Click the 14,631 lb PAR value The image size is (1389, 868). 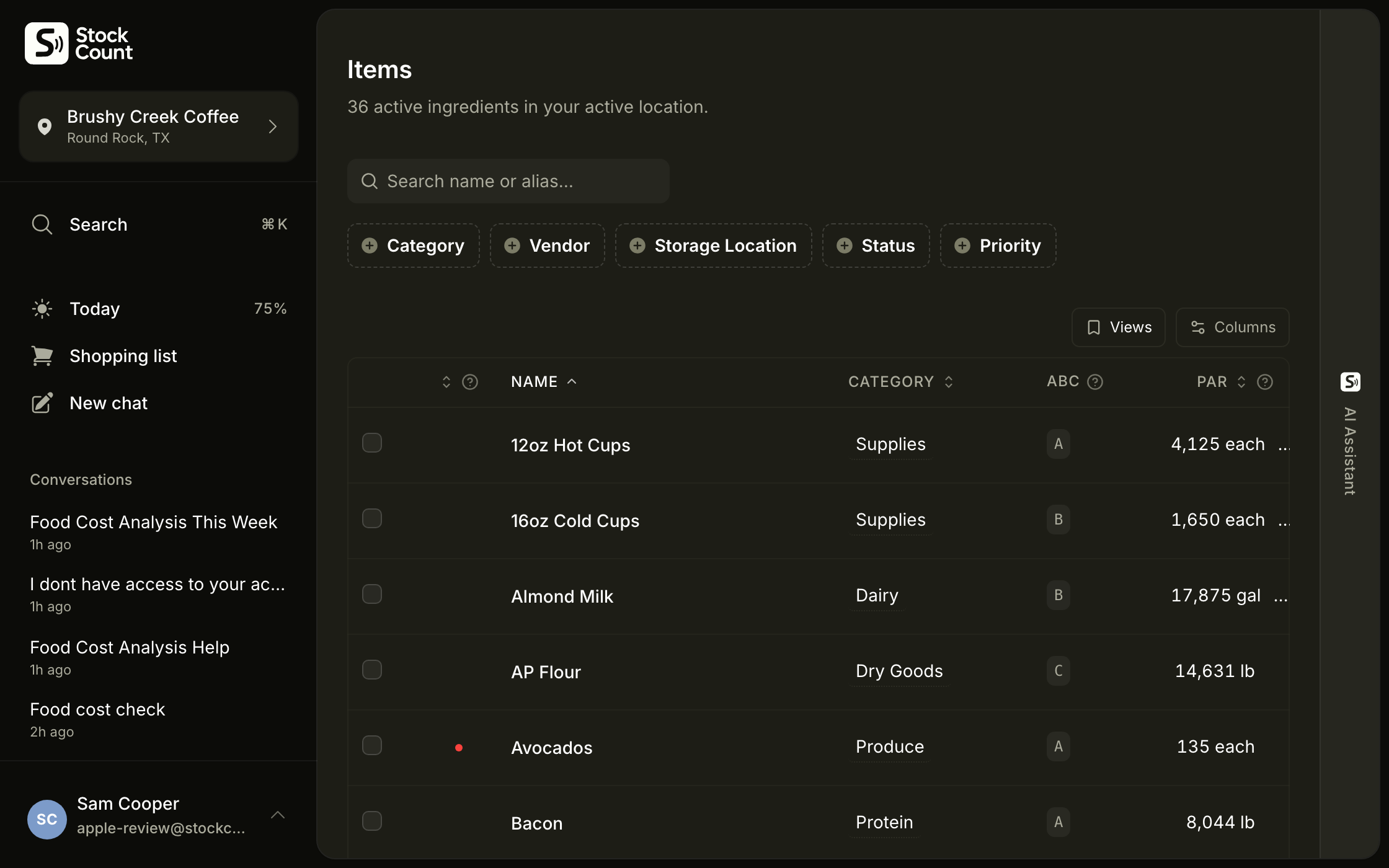[x=1215, y=671]
